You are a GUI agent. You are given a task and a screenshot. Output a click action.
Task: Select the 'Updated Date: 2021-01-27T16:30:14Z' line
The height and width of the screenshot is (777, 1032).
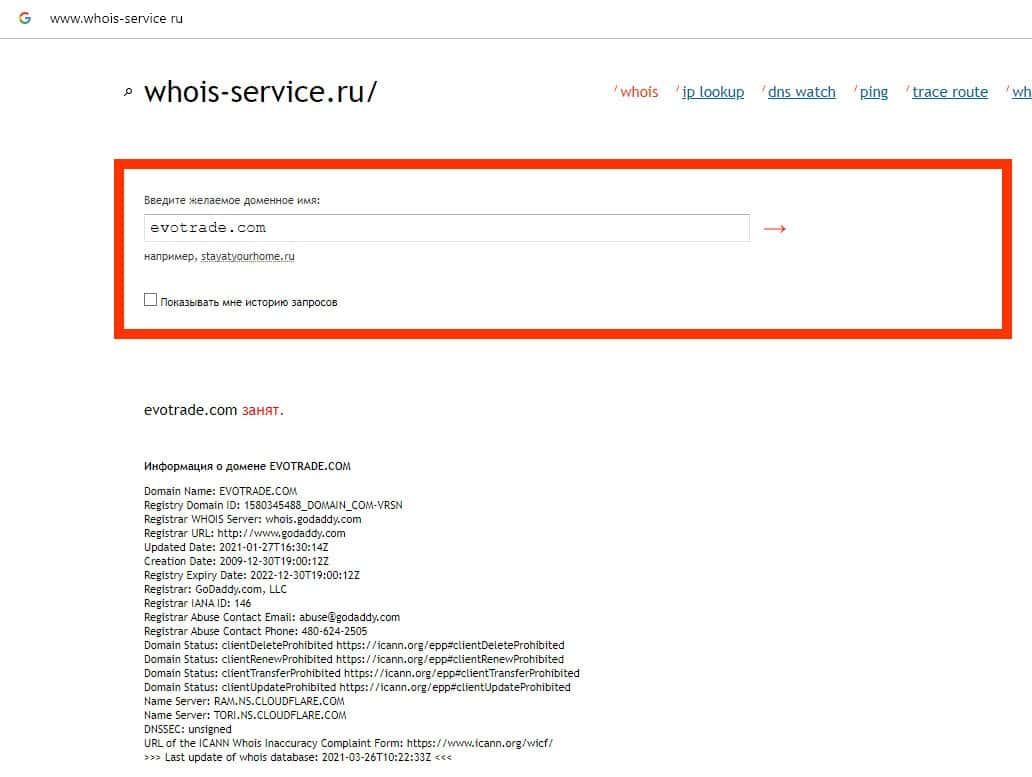point(236,547)
